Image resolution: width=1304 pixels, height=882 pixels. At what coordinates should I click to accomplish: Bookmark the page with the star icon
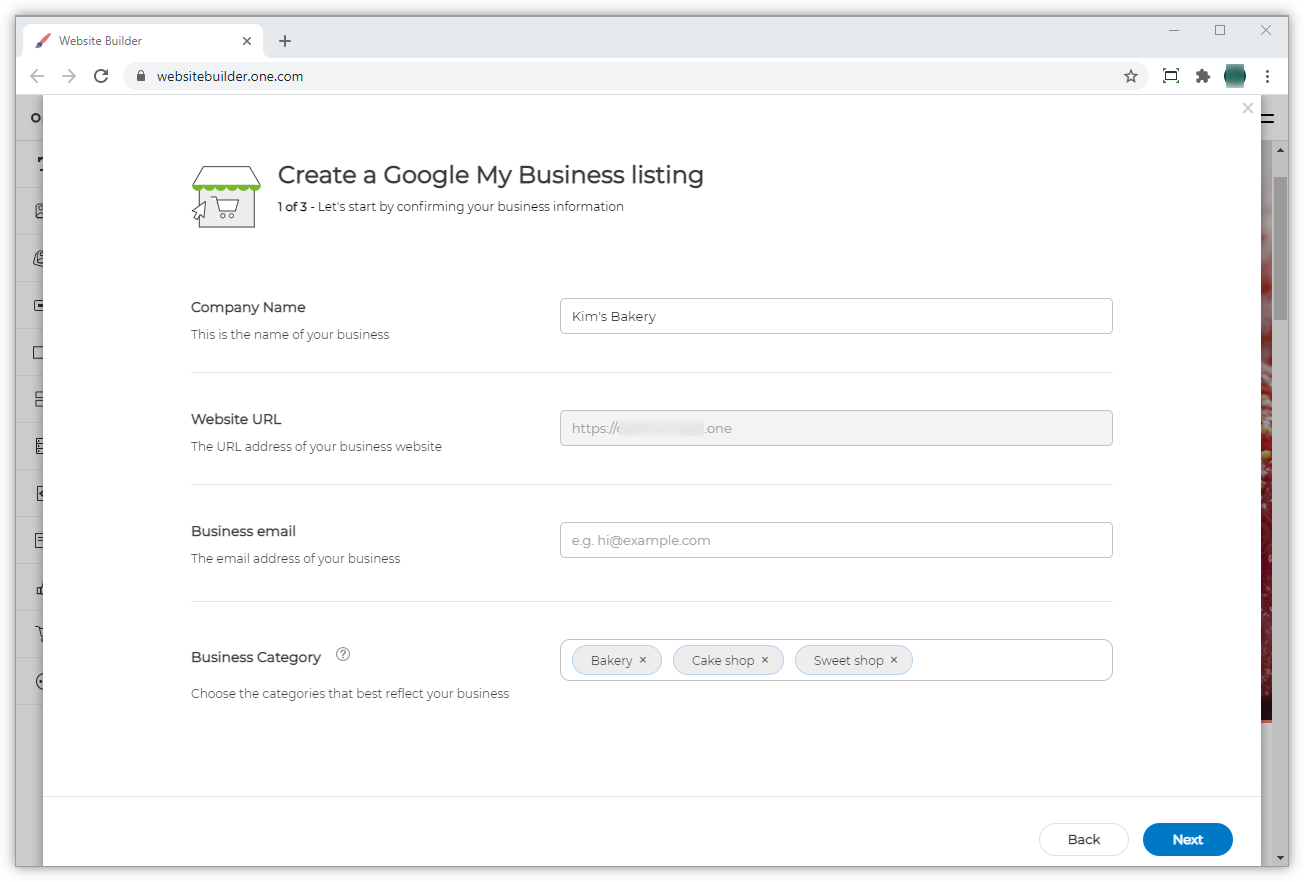[1131, 76]
